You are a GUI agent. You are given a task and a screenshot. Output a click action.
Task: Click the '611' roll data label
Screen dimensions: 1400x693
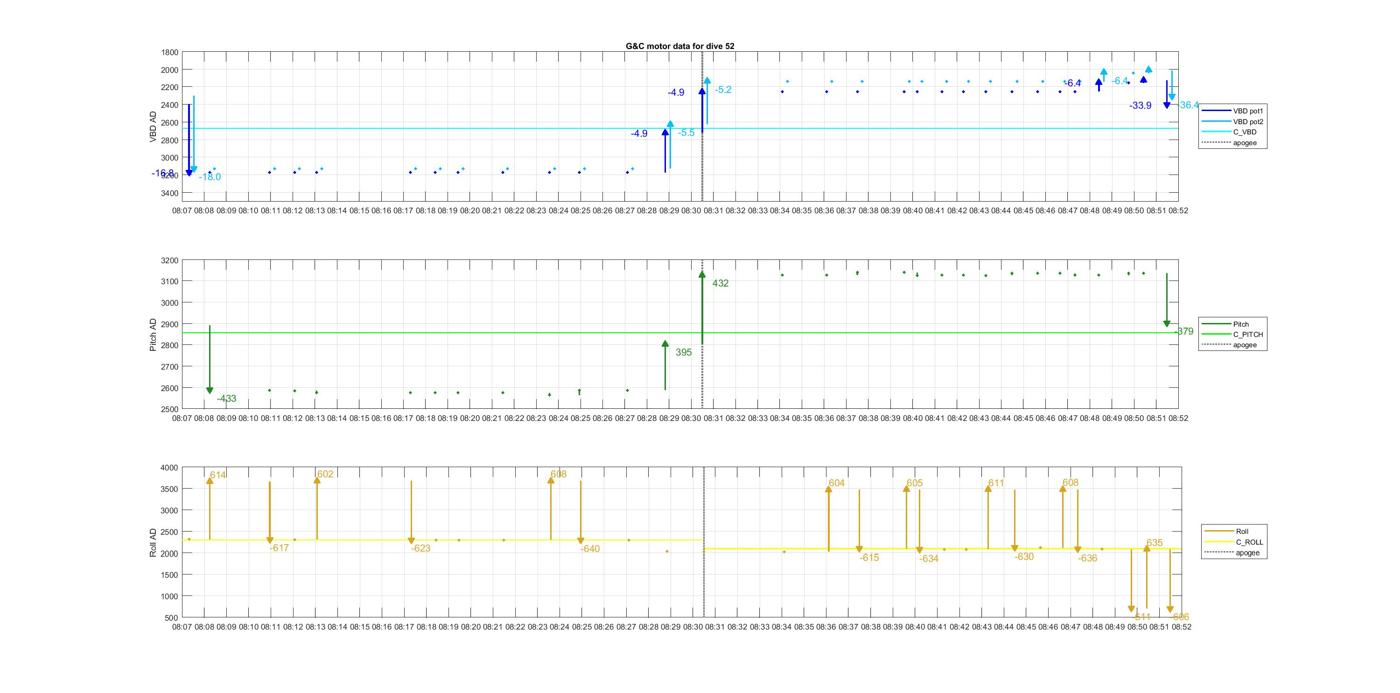(996, 483)
